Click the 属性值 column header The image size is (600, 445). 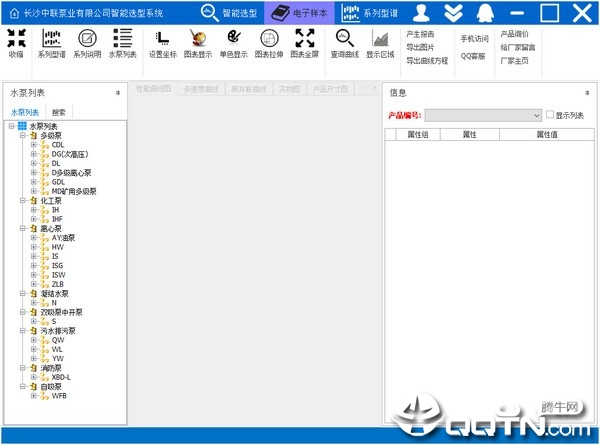547,135
